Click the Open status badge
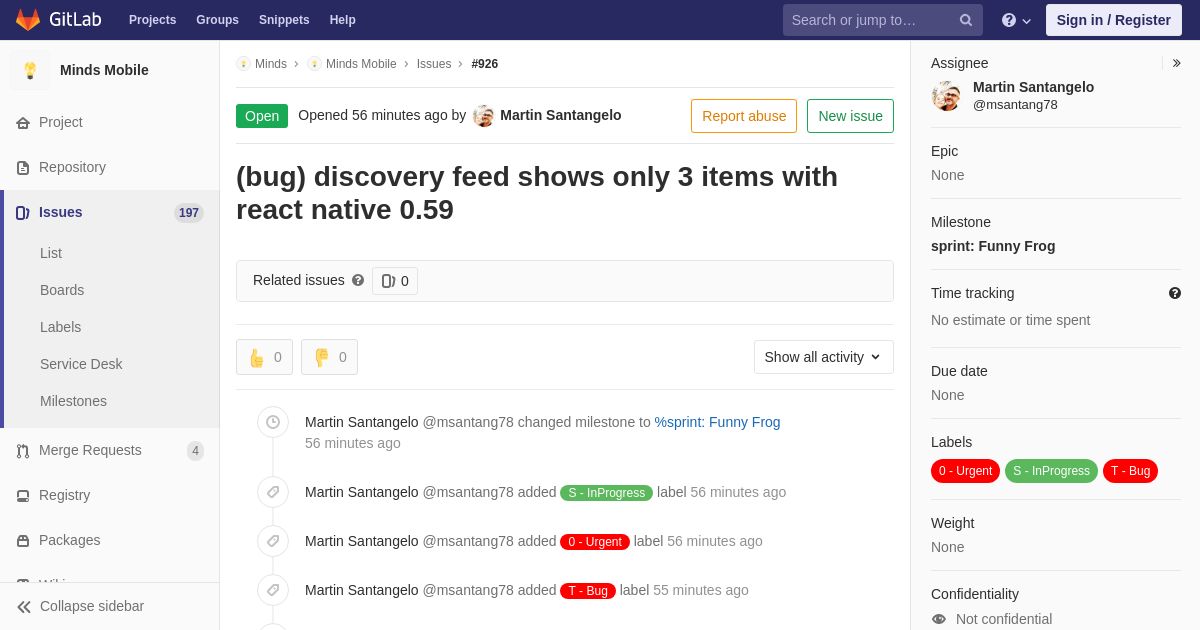 pyautogui.click(x=262, y=116)
